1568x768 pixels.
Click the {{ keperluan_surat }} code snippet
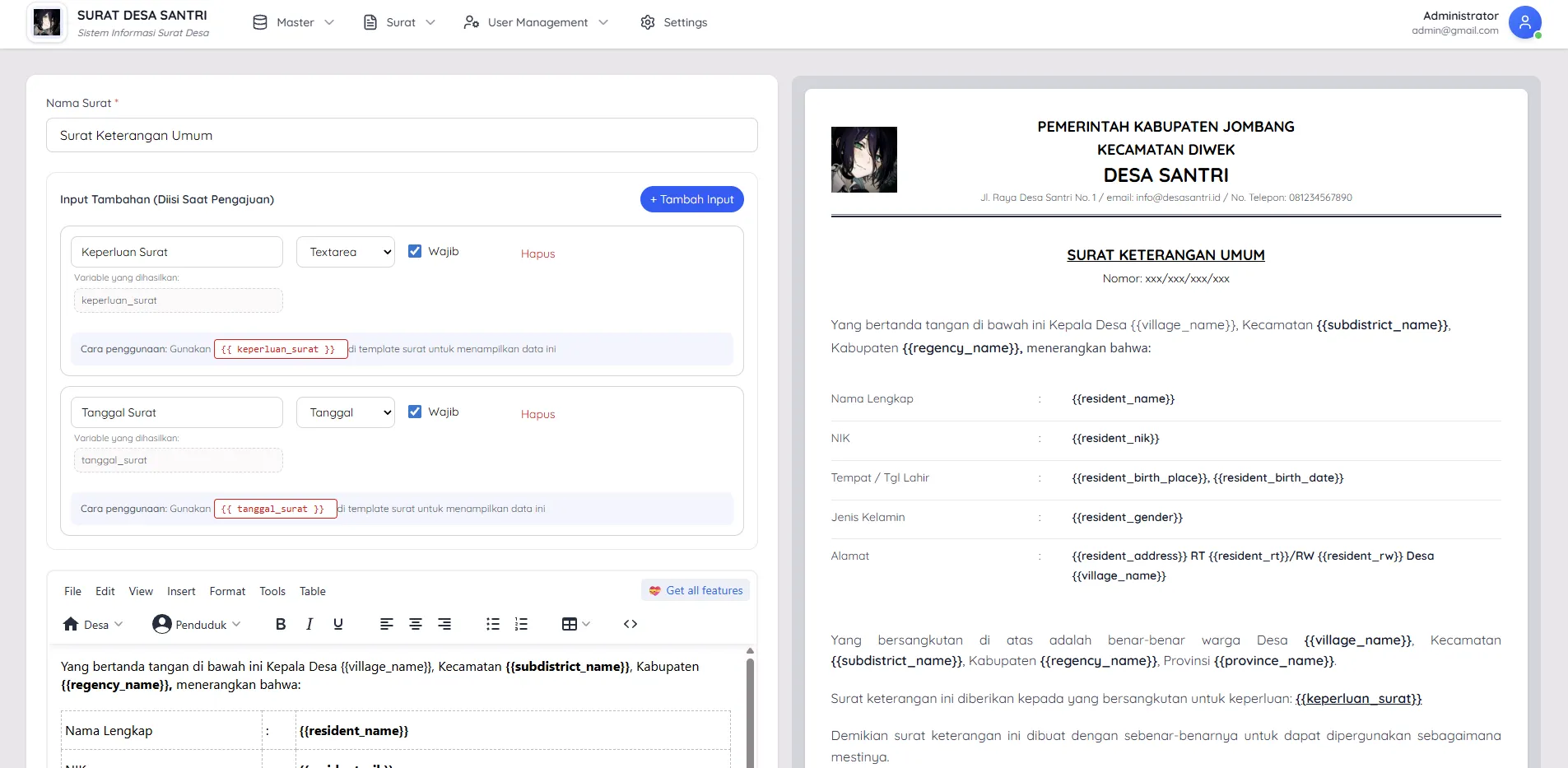pos(281,349)
